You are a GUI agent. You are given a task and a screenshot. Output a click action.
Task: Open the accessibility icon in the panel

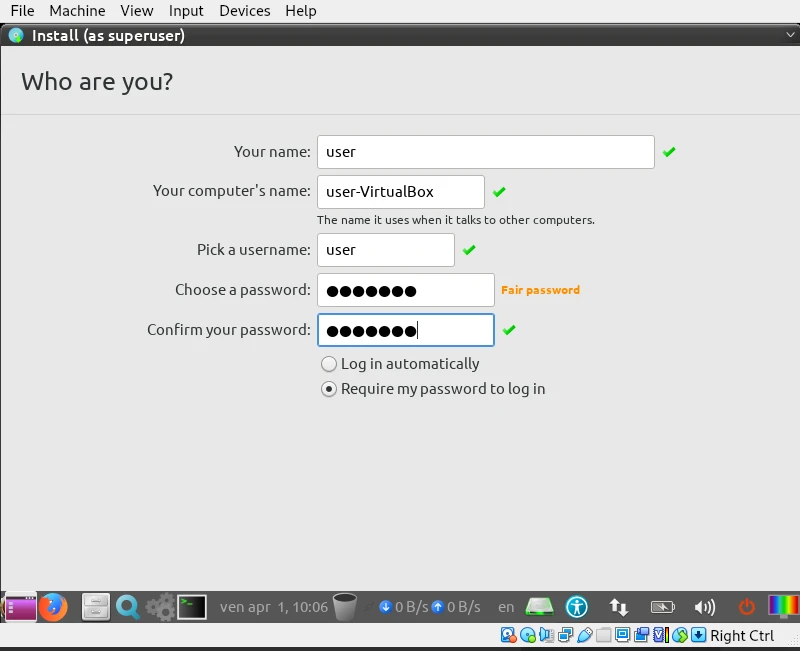[577, 606]
